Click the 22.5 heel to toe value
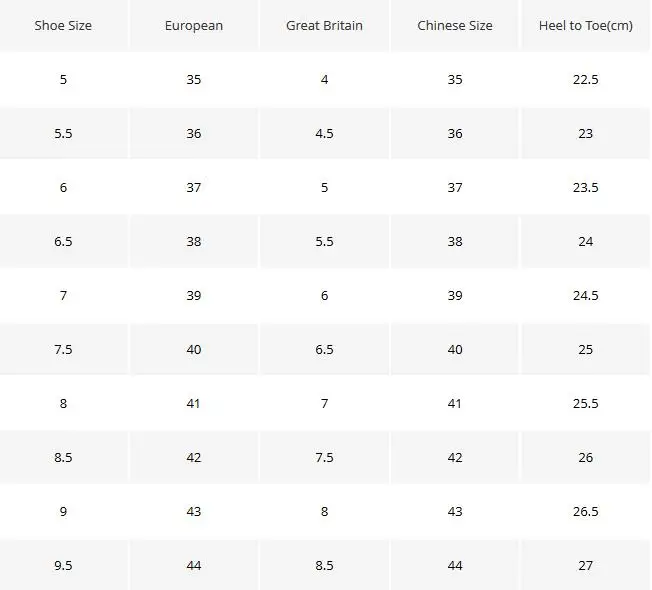652x590 pixels. [585, 79]
